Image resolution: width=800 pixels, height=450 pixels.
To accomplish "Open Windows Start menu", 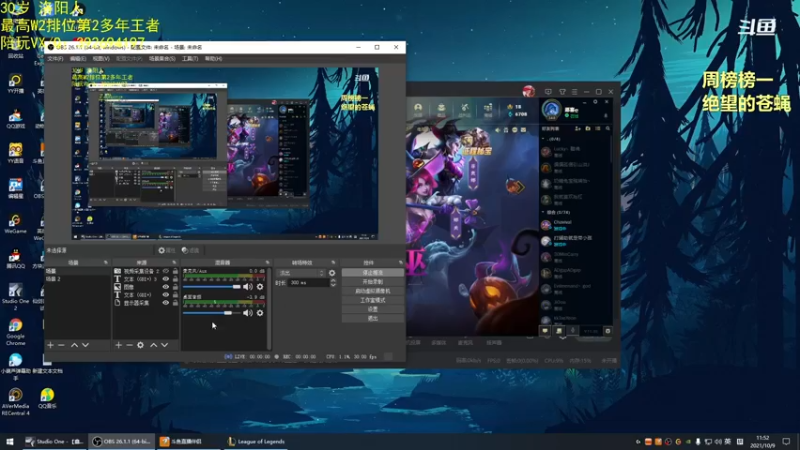I will (9, 442).
